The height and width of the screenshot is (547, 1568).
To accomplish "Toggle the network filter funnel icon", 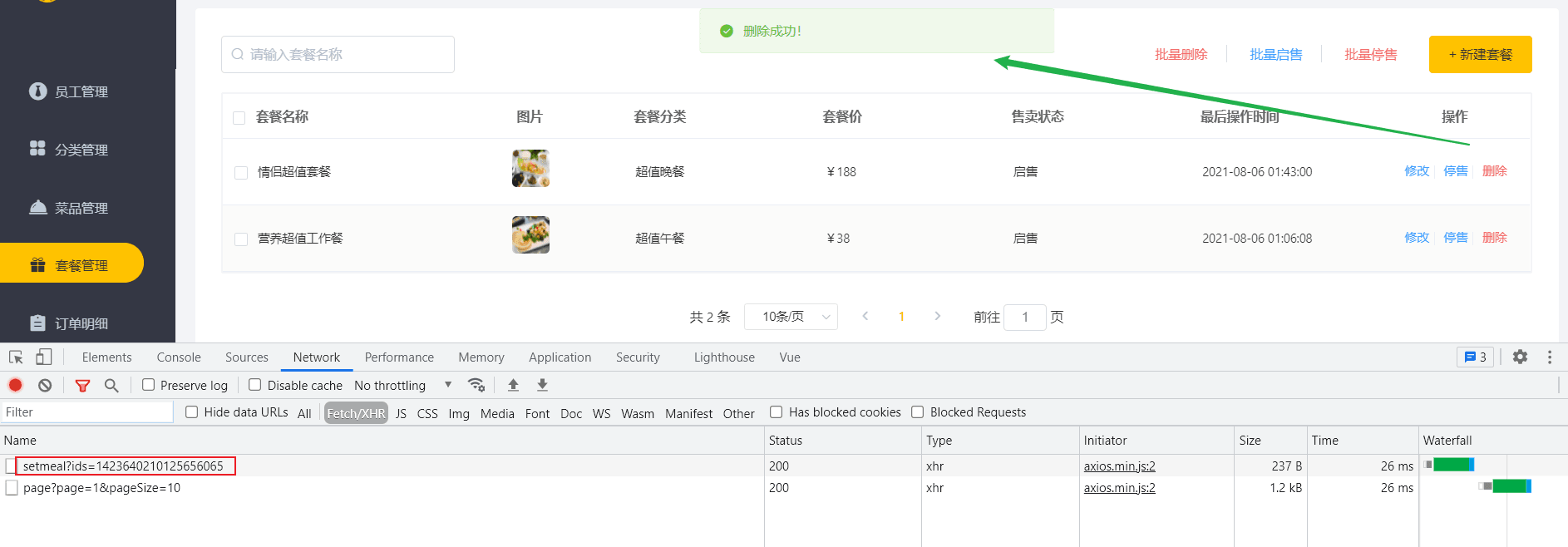I will (82, 385).
